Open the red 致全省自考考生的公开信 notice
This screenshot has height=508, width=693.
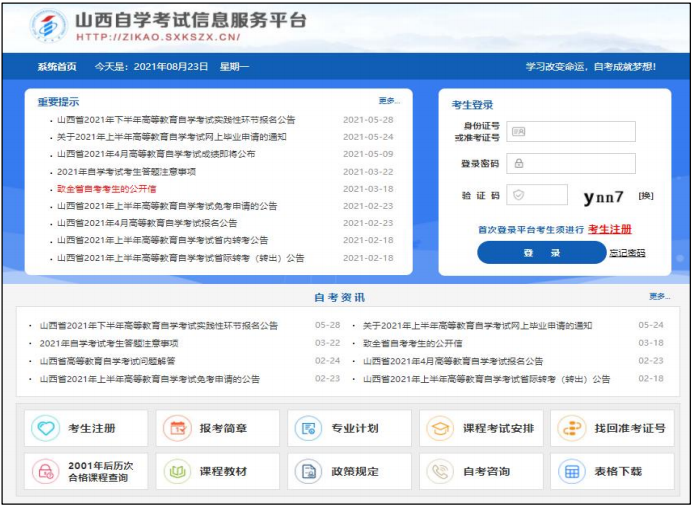[106, 188]
